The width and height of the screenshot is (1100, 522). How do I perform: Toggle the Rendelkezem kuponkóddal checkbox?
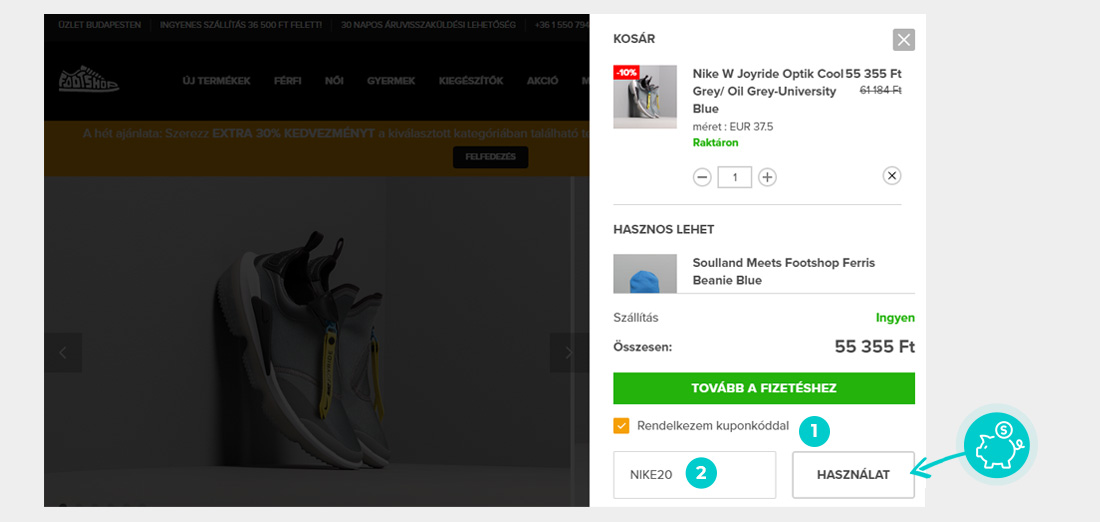coord(621,426)
